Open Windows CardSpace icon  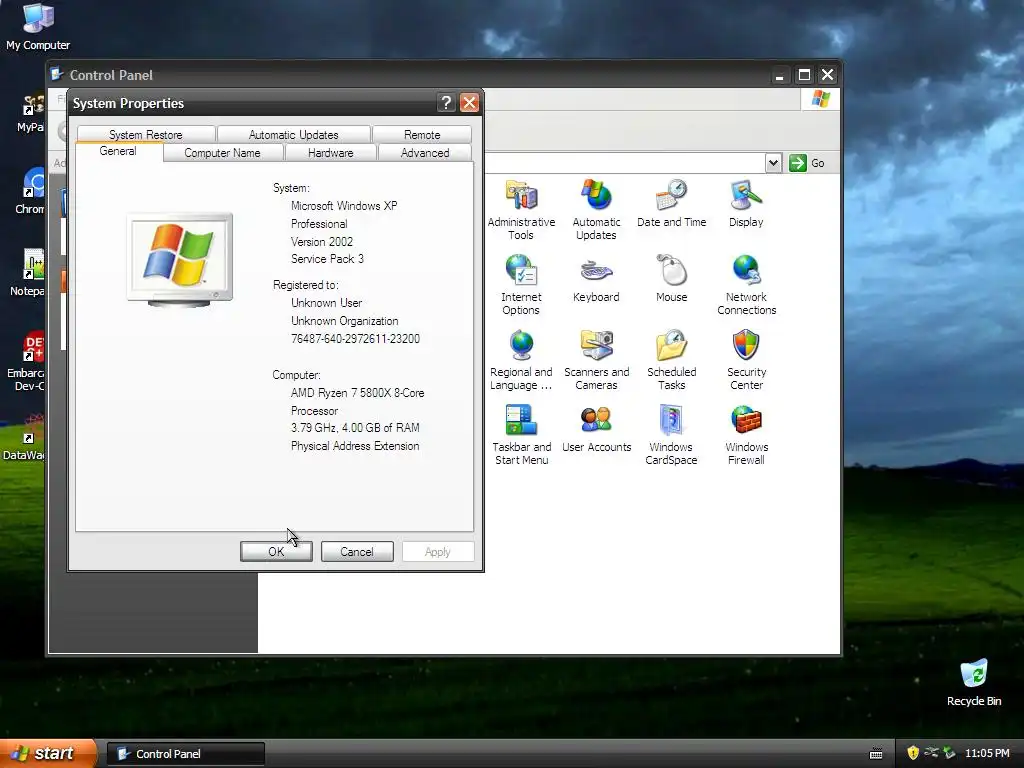point(671,435)
